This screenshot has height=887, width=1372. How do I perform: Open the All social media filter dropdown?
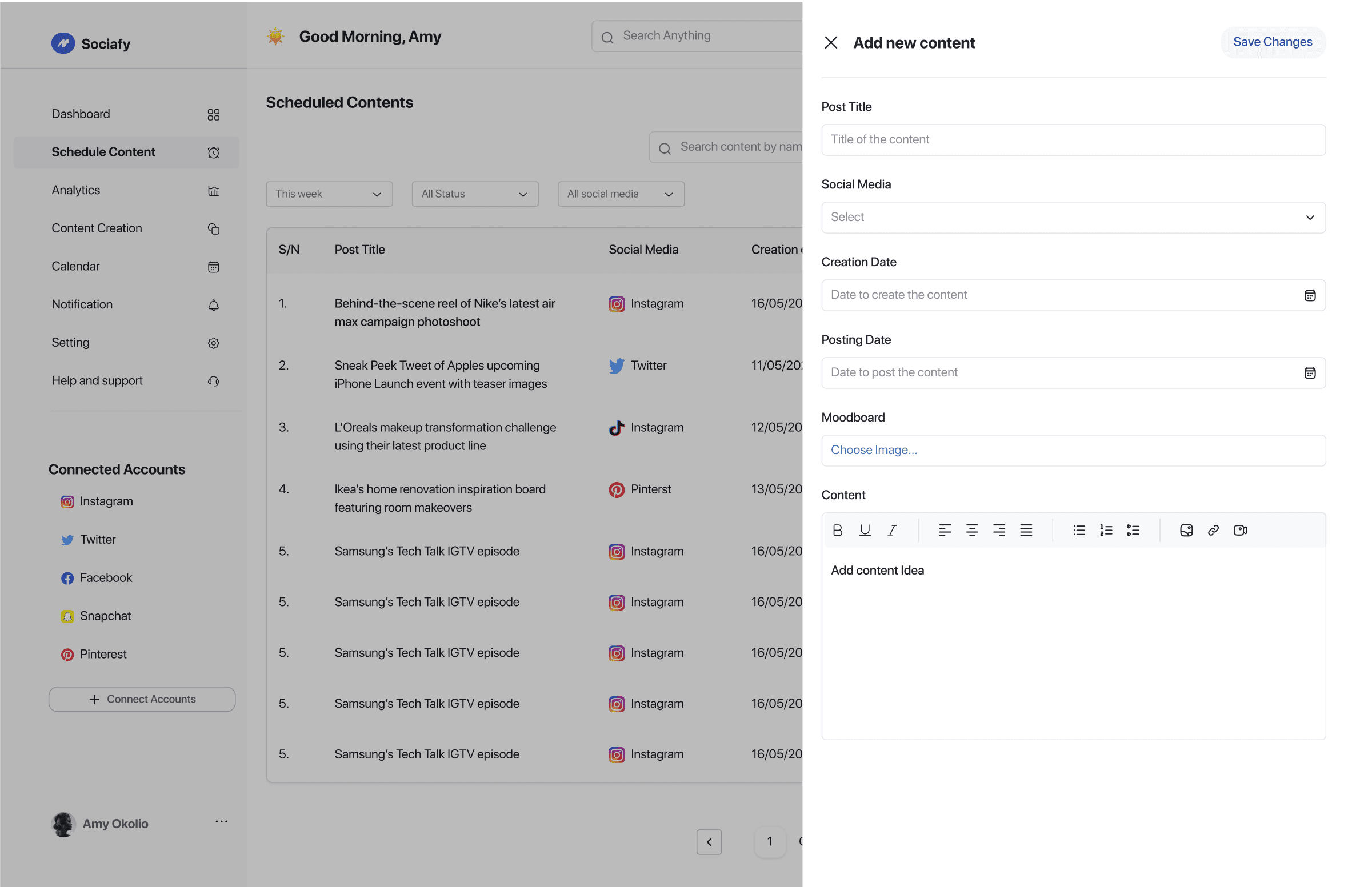pyautogui.click(x=621, y=194)
